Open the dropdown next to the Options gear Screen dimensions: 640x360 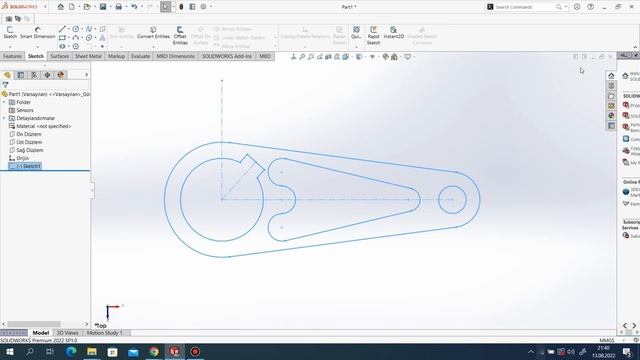point(211,7)
